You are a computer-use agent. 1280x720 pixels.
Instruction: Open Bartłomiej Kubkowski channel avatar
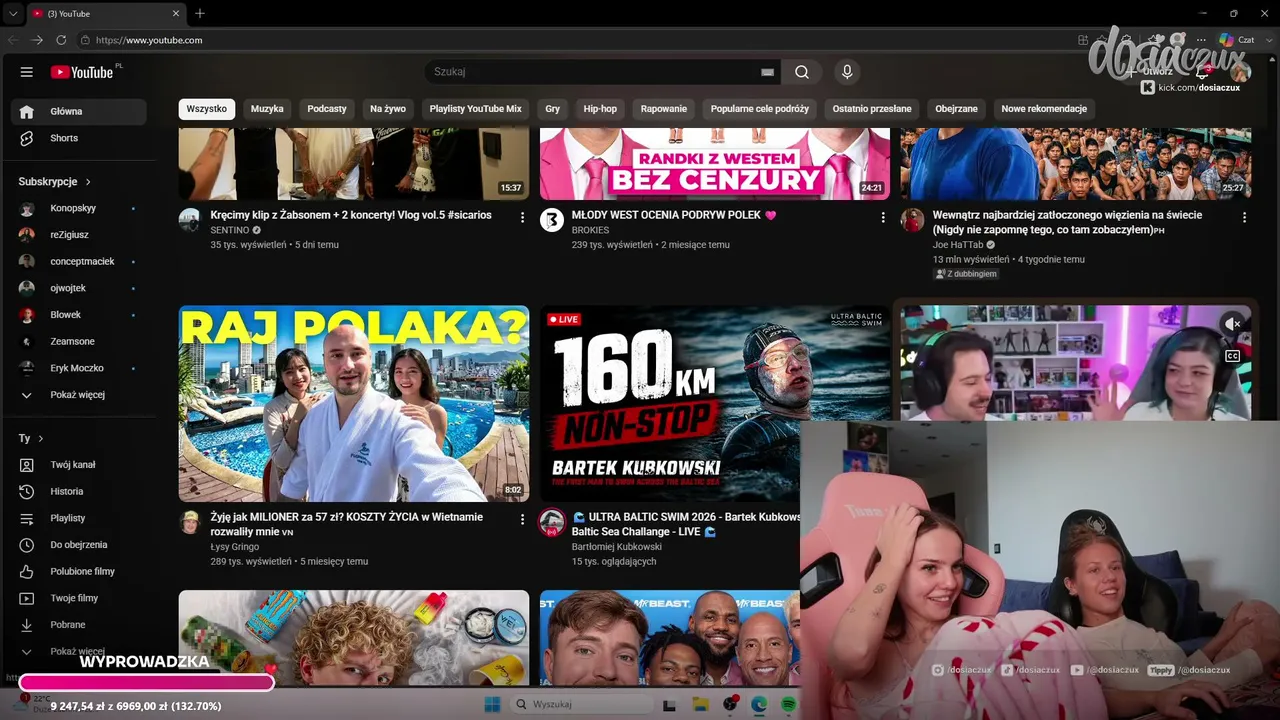point(552,522)
